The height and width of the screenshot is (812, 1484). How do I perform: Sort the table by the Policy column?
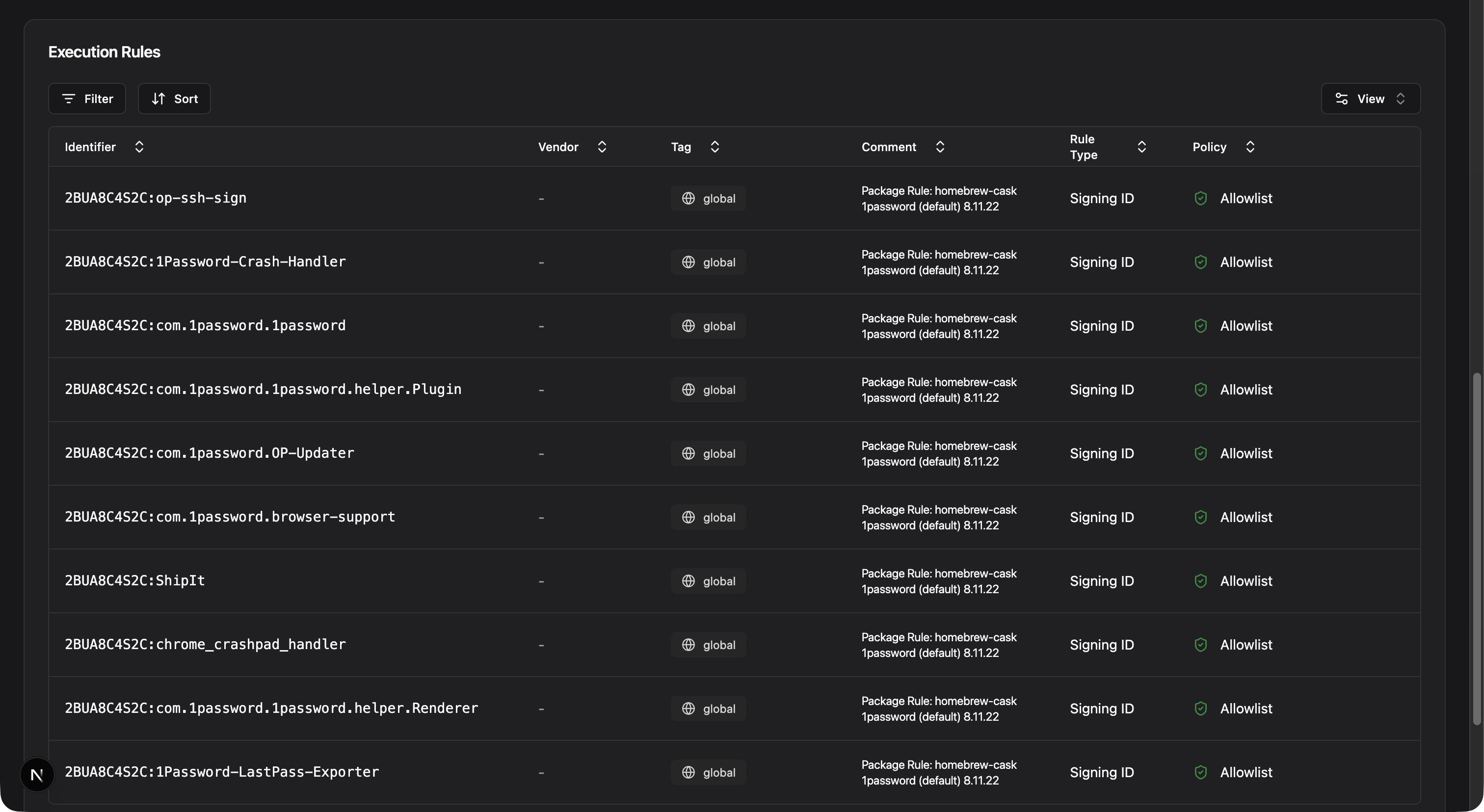coord(1250,147)
